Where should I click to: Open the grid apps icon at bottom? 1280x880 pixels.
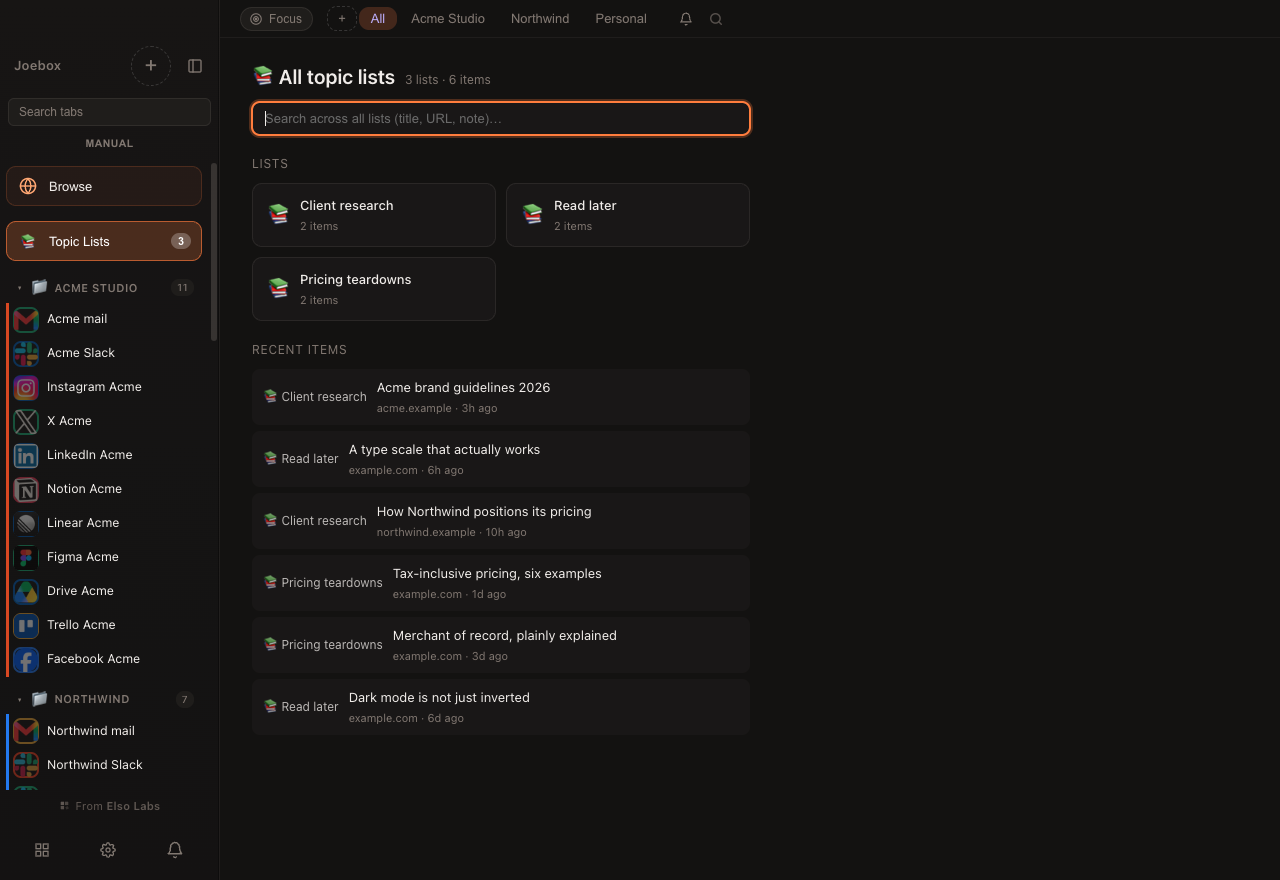click(x=42, y=850)
